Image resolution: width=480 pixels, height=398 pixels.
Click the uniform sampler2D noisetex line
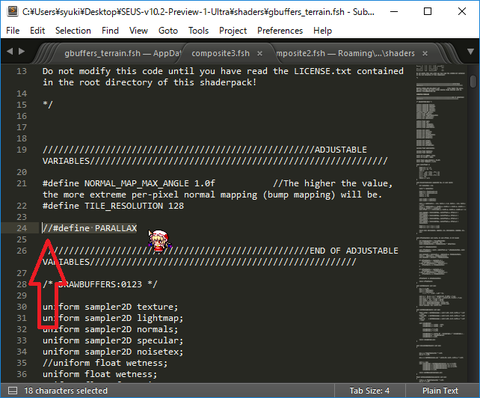point(113,352)
